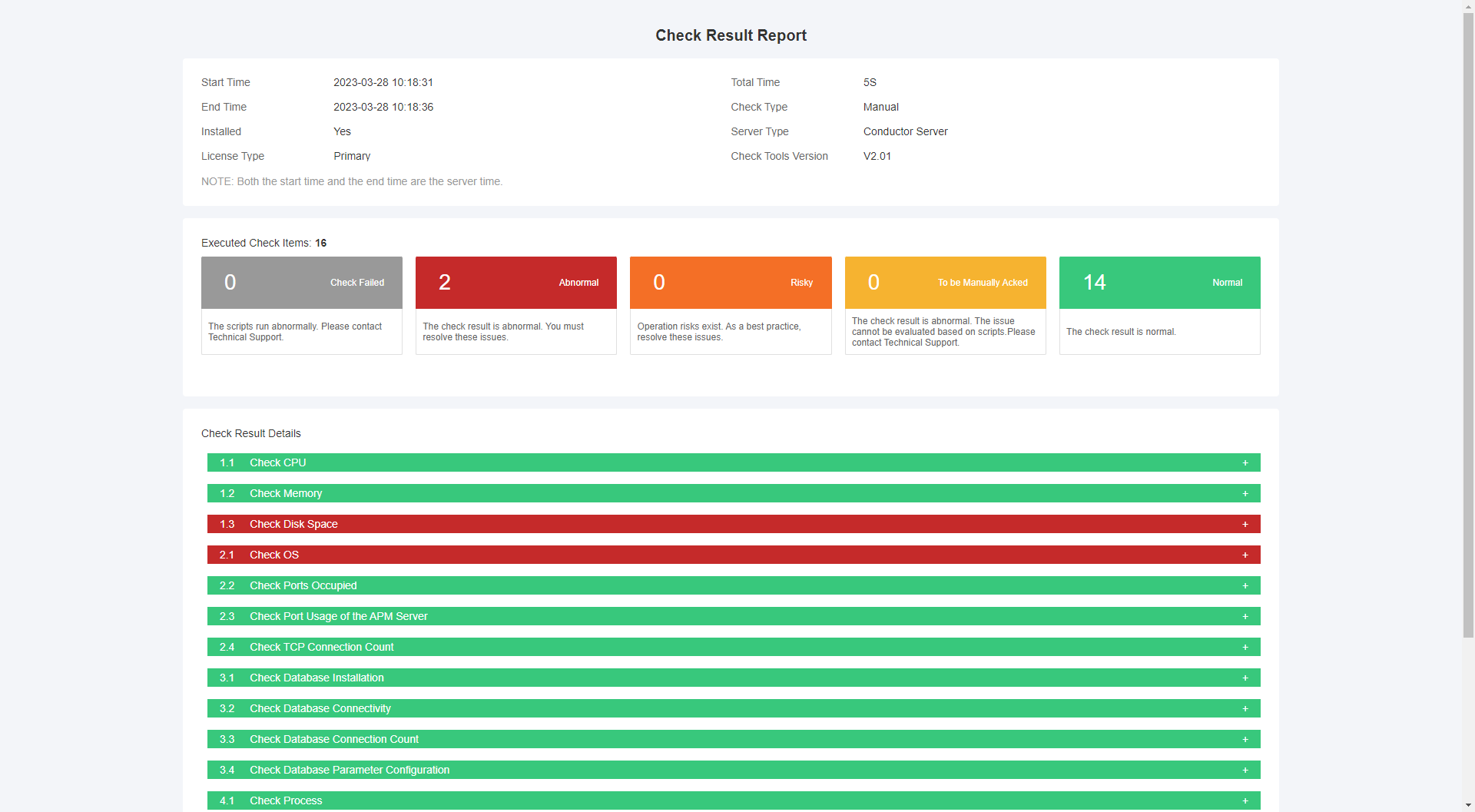Expand the 1.2 Check Memory plus sign
The width and height of the screenshot is (1475, 812).
[x=1245, y=493]
